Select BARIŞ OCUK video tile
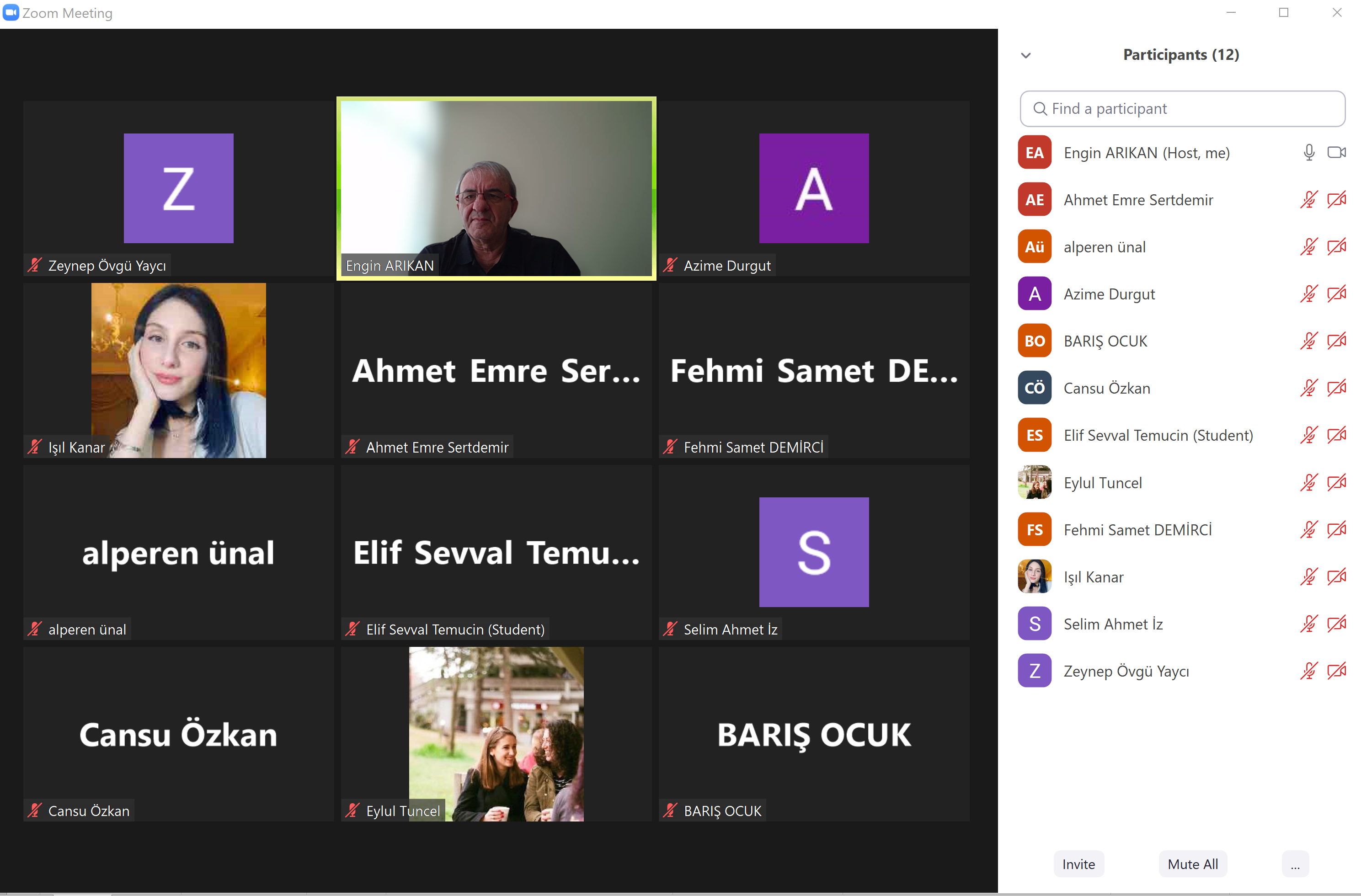Viewport: 1361px width, 896px height. [814, 734]
